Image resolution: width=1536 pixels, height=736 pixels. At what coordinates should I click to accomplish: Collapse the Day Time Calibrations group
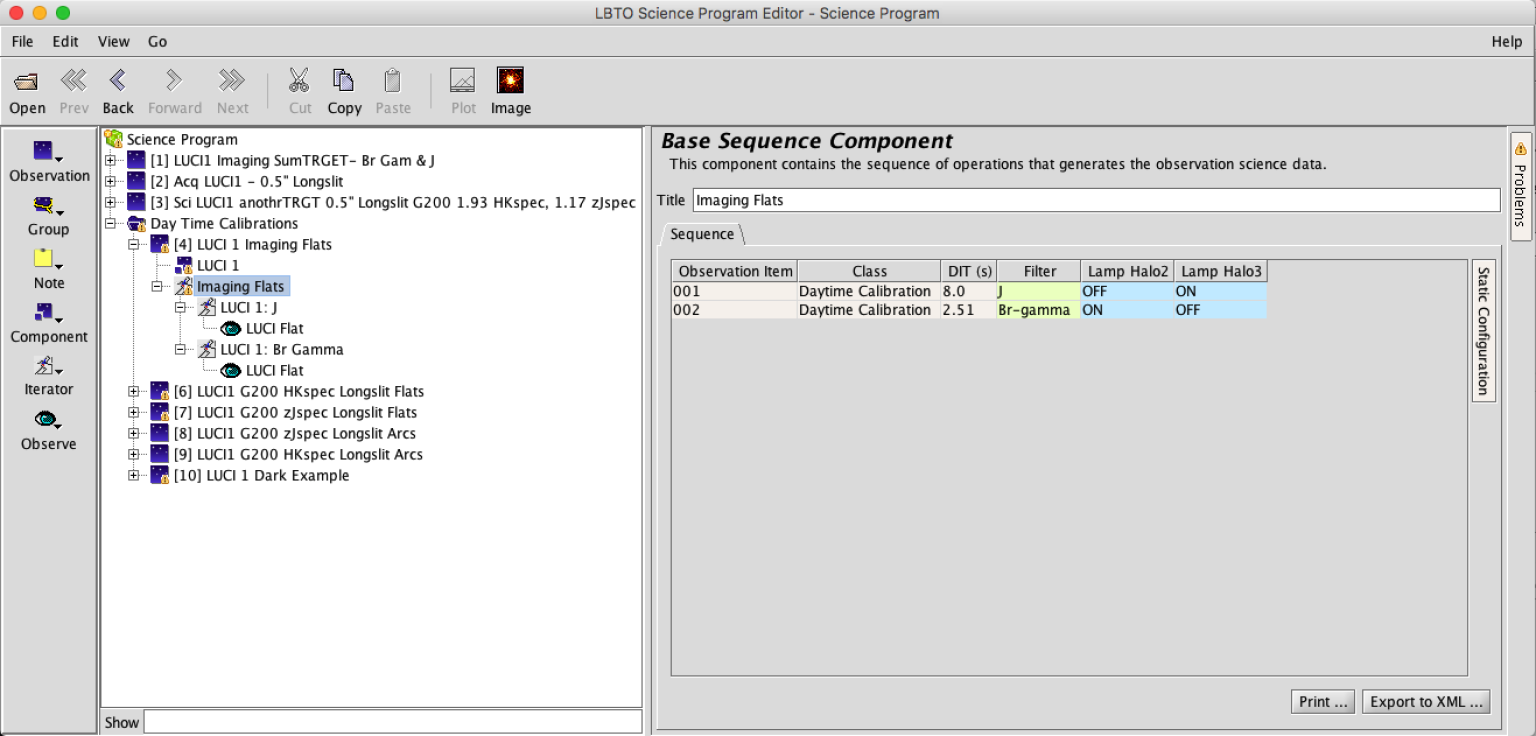point(110,223)
